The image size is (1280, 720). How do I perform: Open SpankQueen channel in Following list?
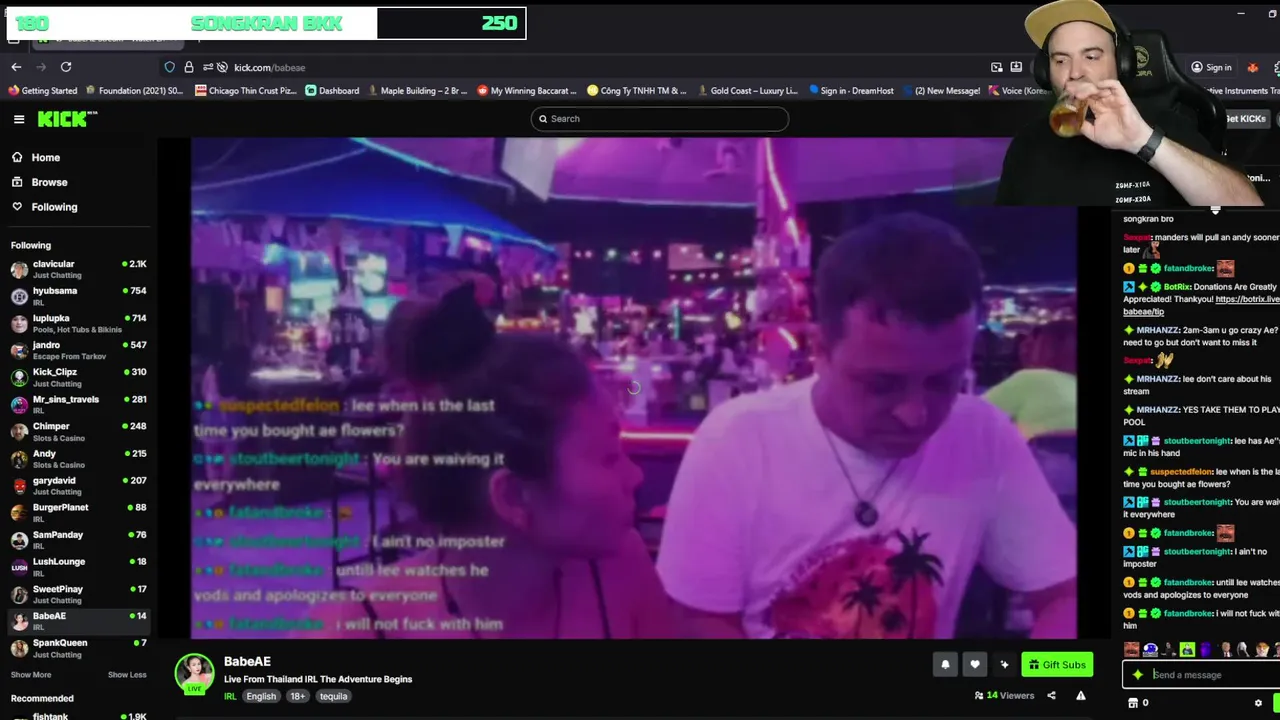pyautogui.click(x=78, y=648)
